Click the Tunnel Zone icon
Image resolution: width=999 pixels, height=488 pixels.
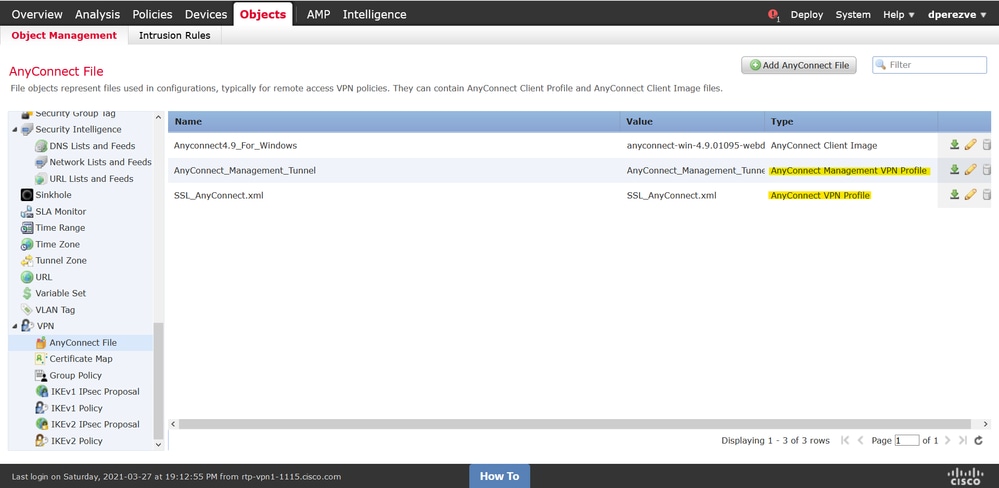pos(27,261)
